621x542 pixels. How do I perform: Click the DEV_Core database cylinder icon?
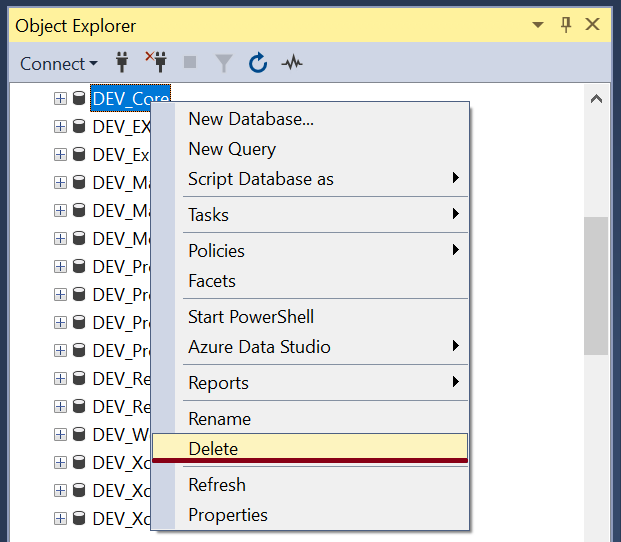point(79,99)
